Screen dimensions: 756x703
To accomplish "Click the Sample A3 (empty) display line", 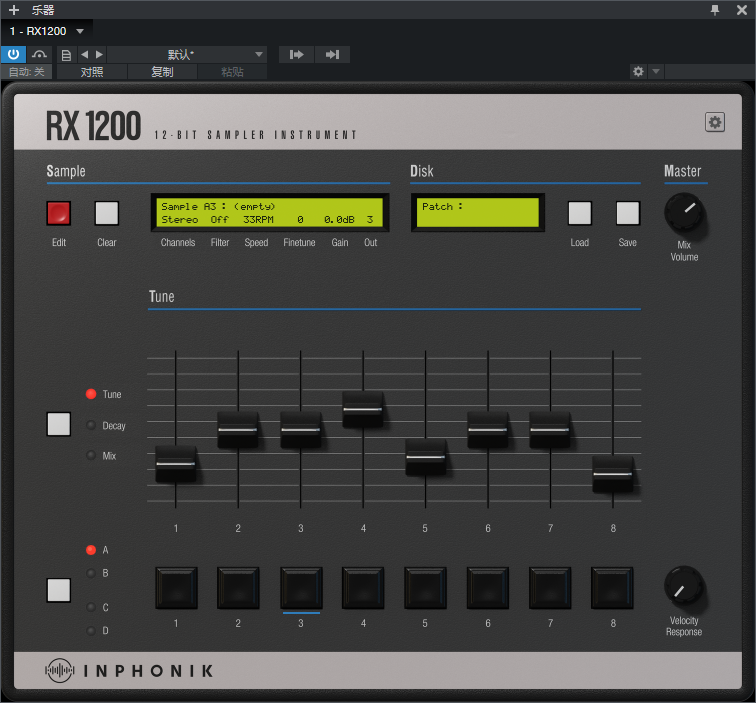I will tap(218, 206).
